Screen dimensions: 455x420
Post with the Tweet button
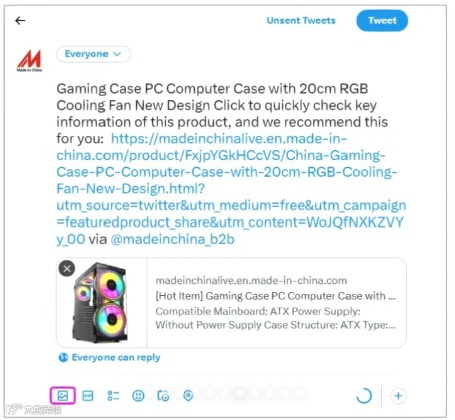(382, 21)
